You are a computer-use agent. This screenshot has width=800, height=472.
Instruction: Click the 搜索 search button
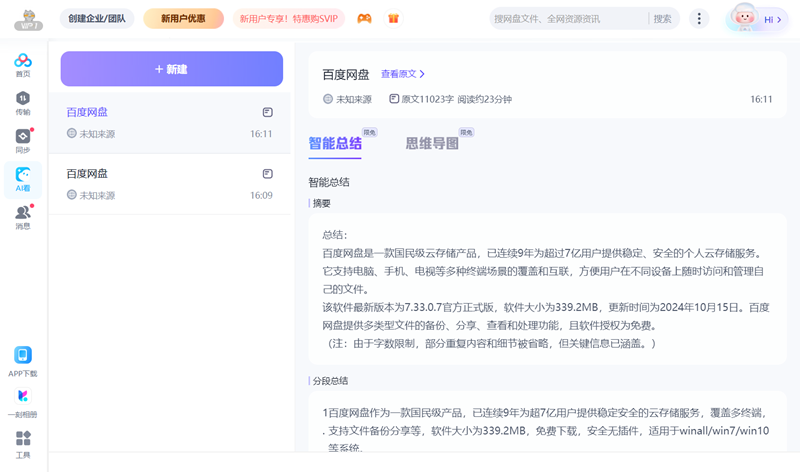(x=662, y=19)
